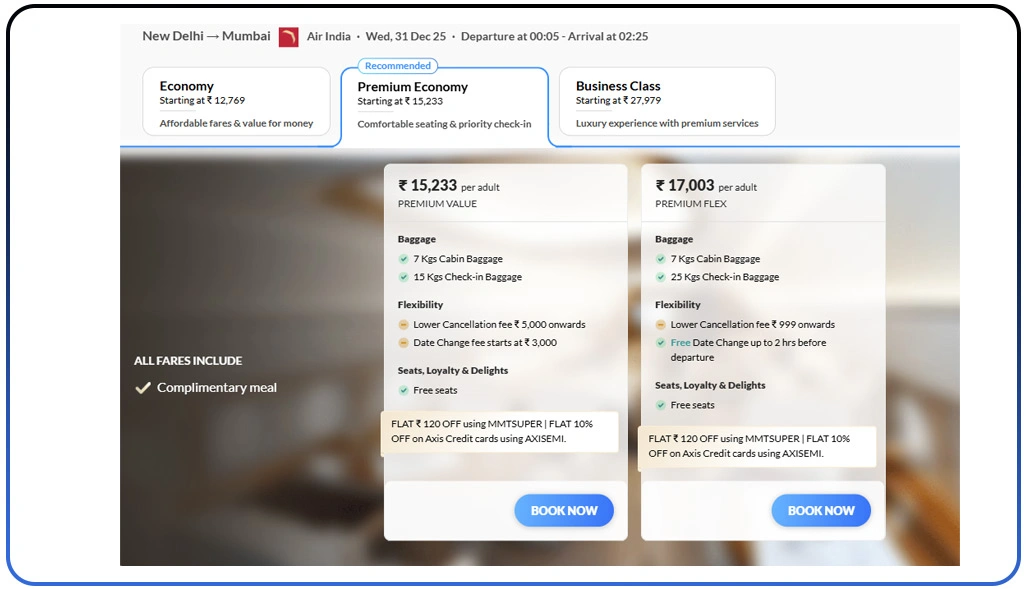Click orange icon beside cancellation fee ₹5,000
The height and width of the screenshot is (589, 1026).
pyautogui.click(x=404, y=325)
